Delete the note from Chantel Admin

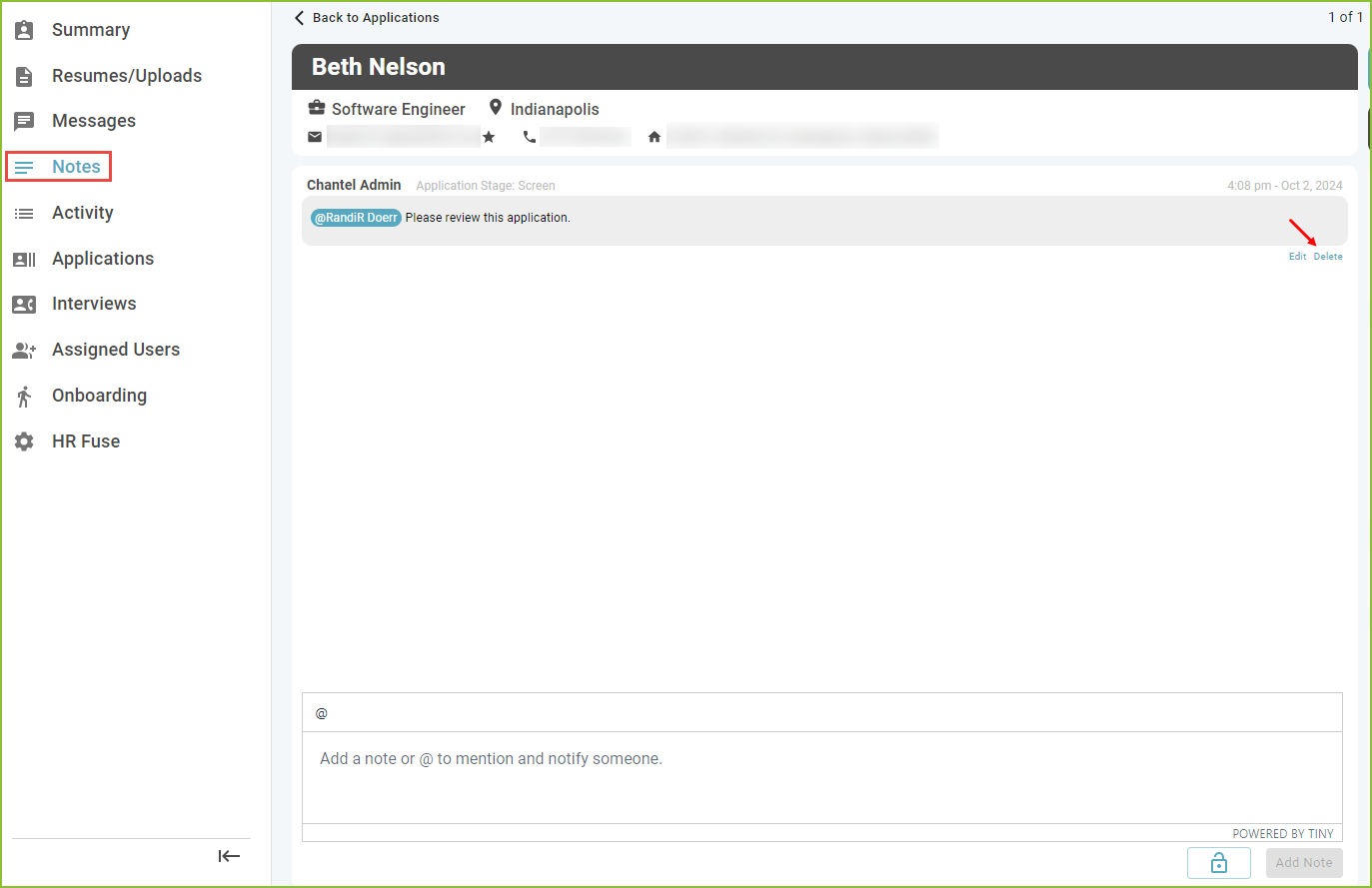click(1328, 257)
